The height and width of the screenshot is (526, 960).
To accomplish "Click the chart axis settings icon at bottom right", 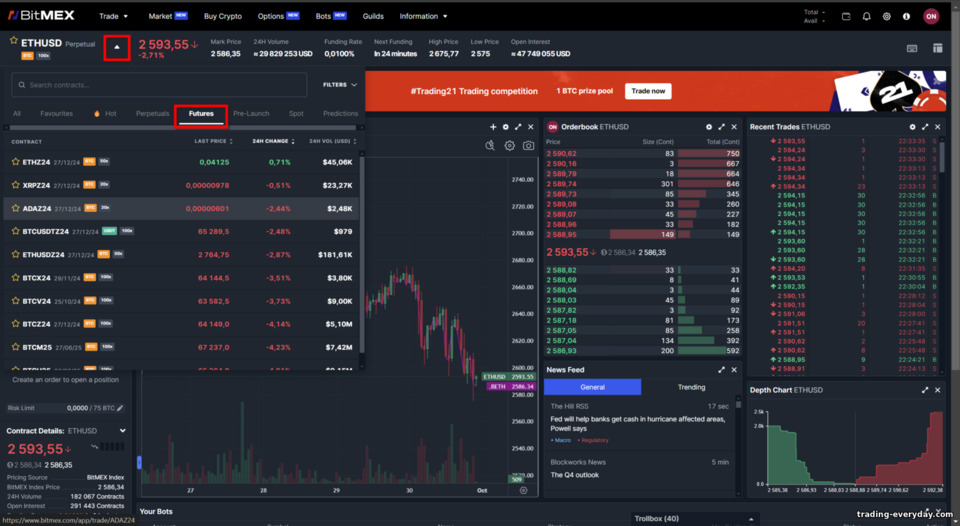I will coord(523,490).
